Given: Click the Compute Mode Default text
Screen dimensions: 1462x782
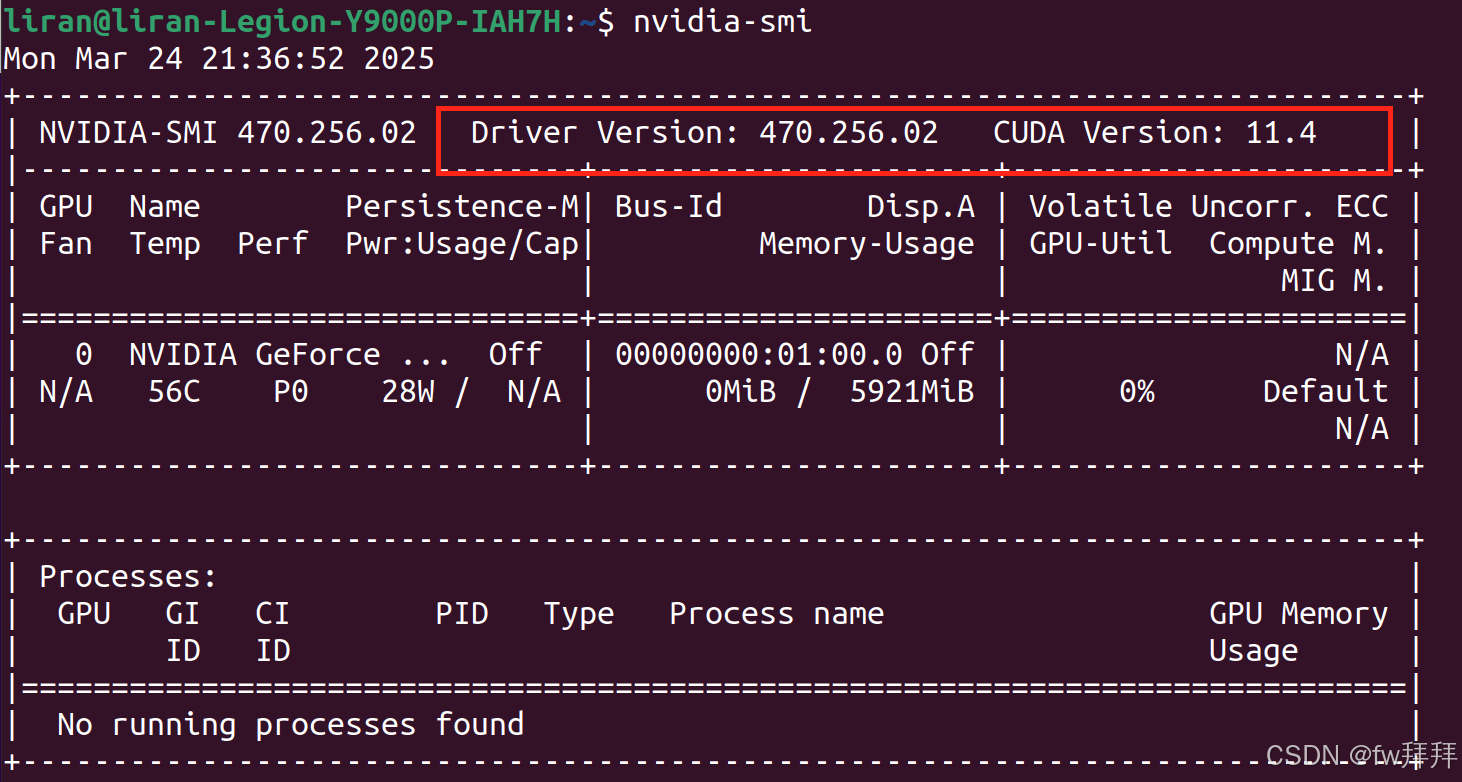Looking at the screenshot, I should click(1325, 391).
